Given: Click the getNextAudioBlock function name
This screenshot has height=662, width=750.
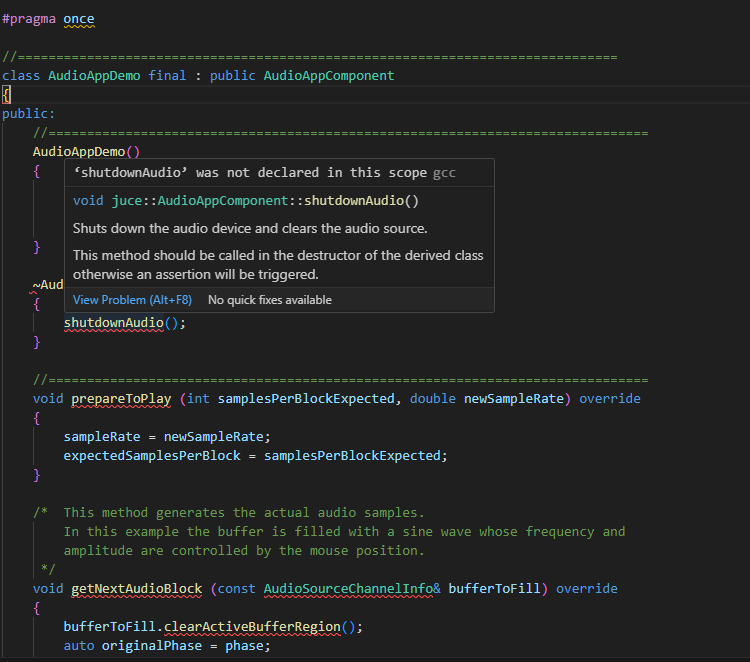Looking at the screenshot, I should (137, 589).
